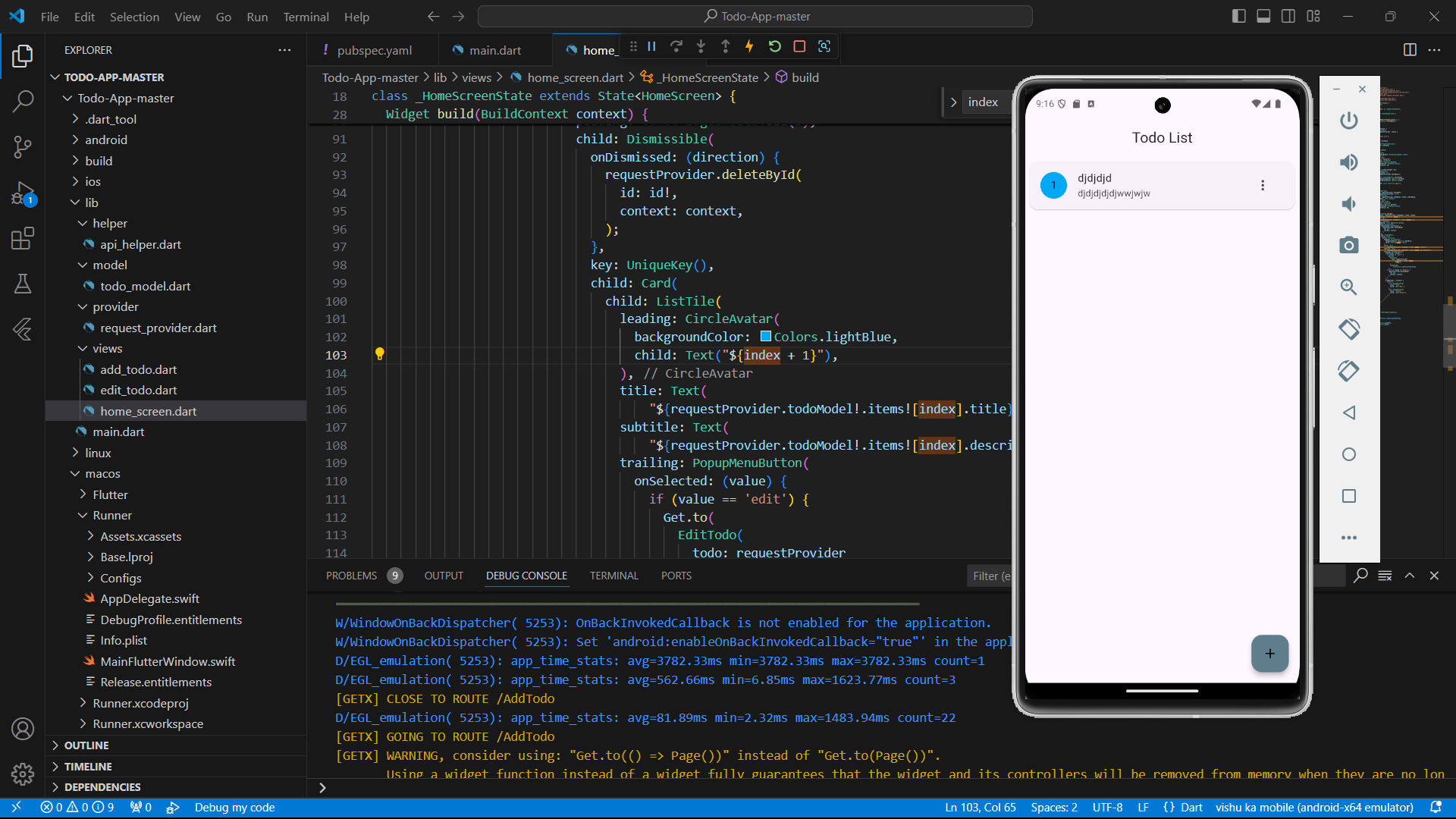The height and width of the screenshot is (819, 1456).
Task: Toggle the primary side bar layout icon
Action: tap(1238, 16)
